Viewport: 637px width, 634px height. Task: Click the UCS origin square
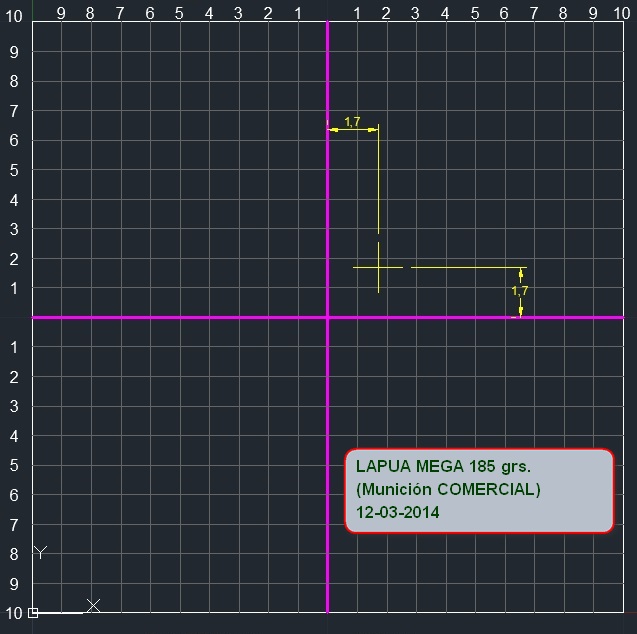tap(33, 612)
